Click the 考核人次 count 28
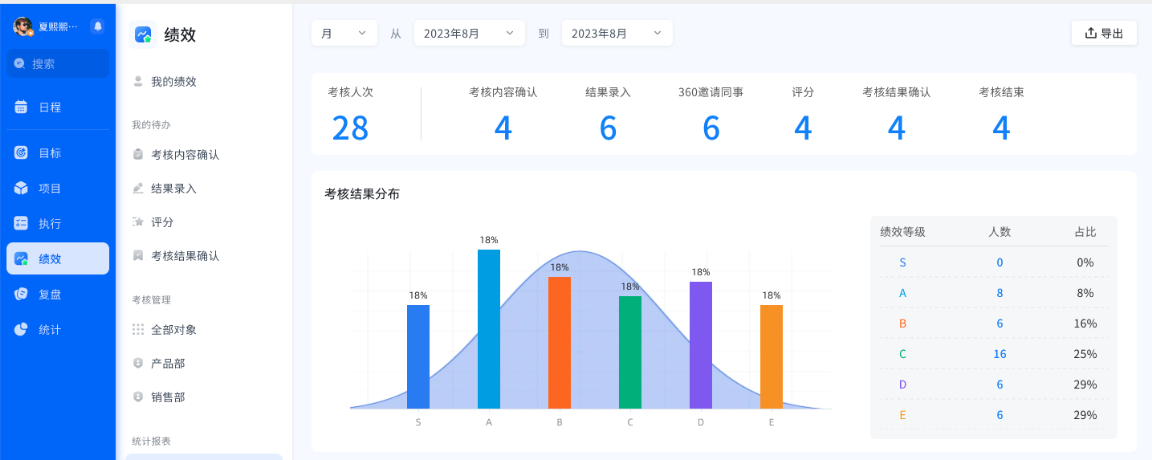The width and height of the screenshot is (1152, 460). pos(350,127)
